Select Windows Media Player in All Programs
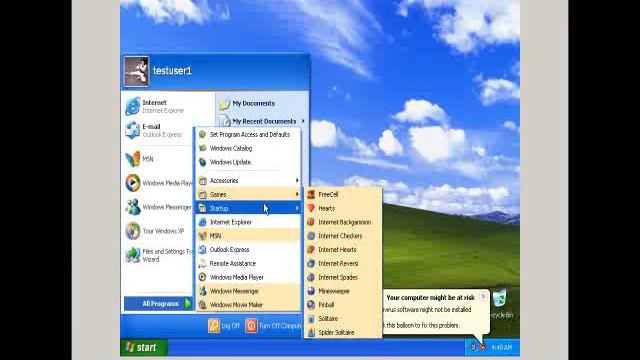 tap(248, 278)
